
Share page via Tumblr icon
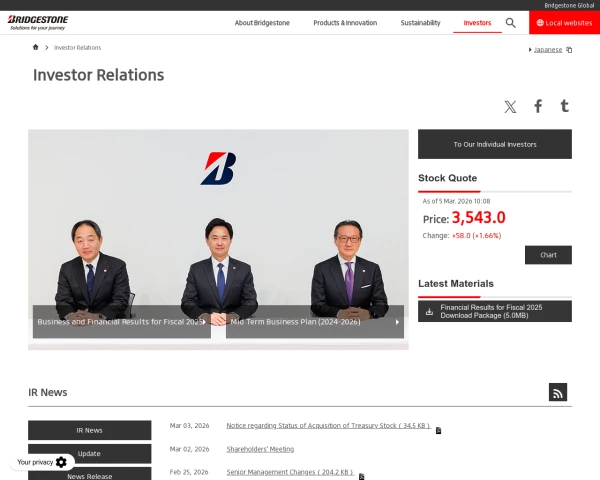click(565, 106)
